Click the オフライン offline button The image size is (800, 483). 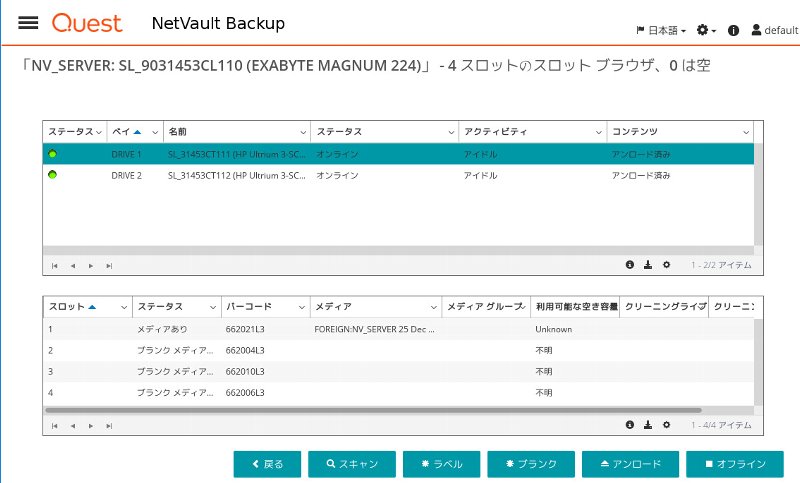735,464
